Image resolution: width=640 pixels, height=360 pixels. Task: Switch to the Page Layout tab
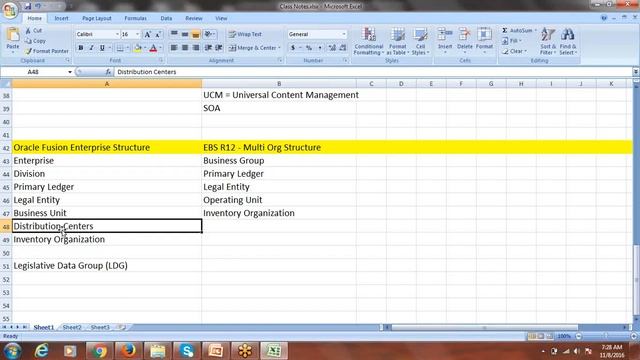coord(97,18)
